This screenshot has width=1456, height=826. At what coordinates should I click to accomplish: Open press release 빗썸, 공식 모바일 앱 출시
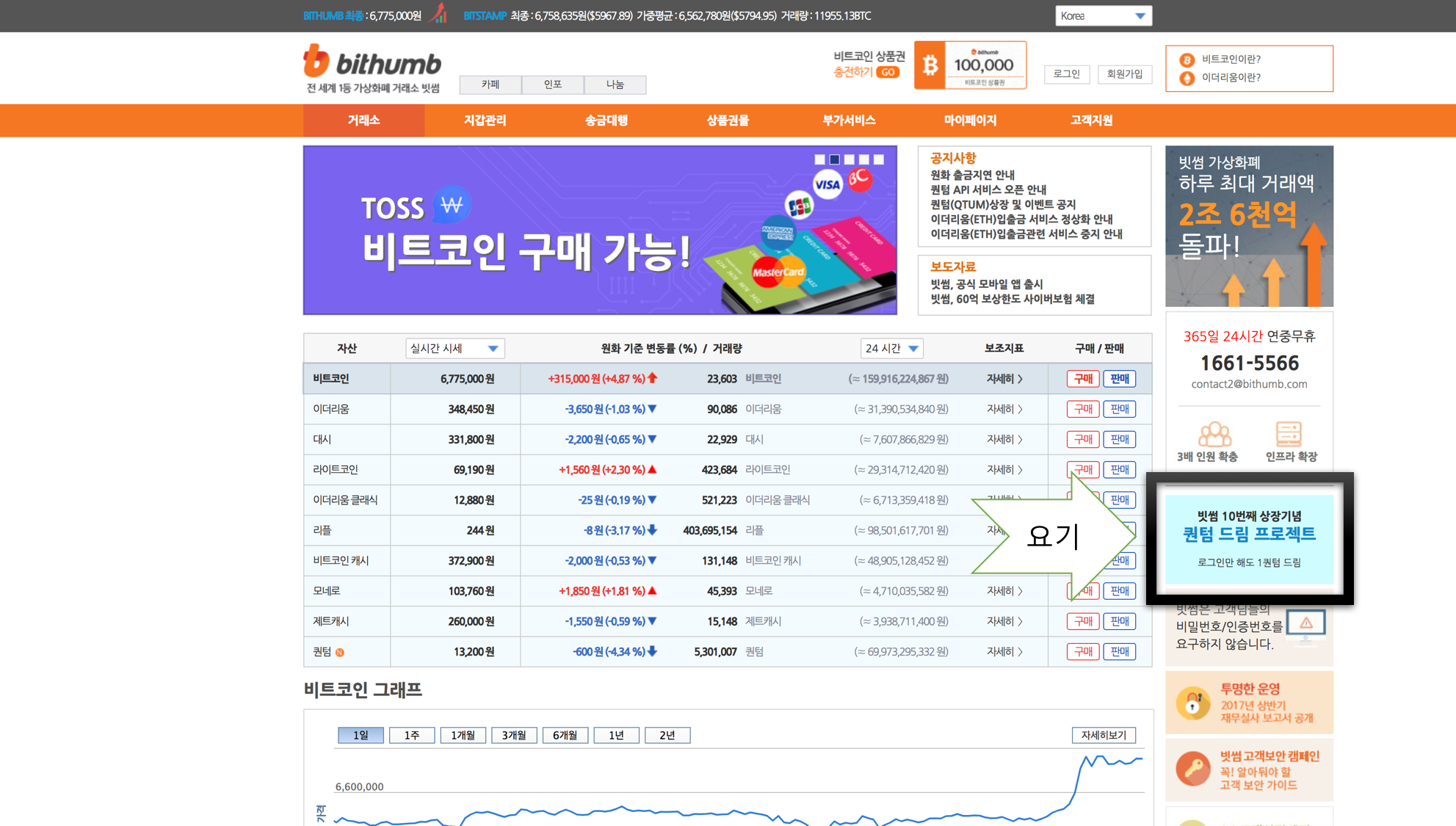[x=986, y=284]
